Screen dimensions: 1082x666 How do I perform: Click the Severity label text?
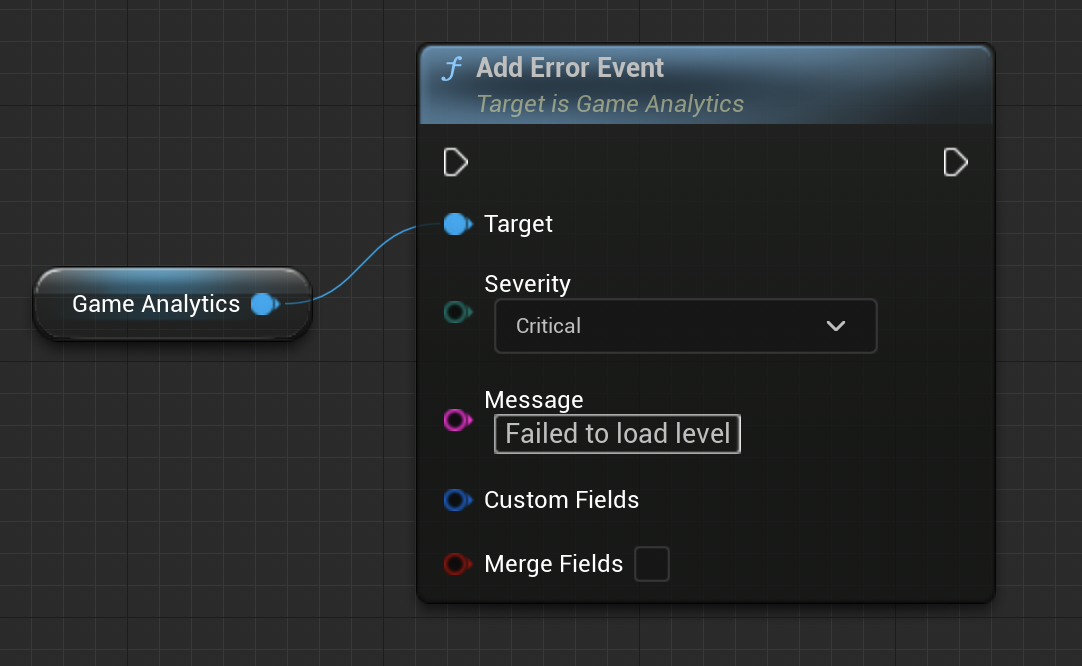527,284
